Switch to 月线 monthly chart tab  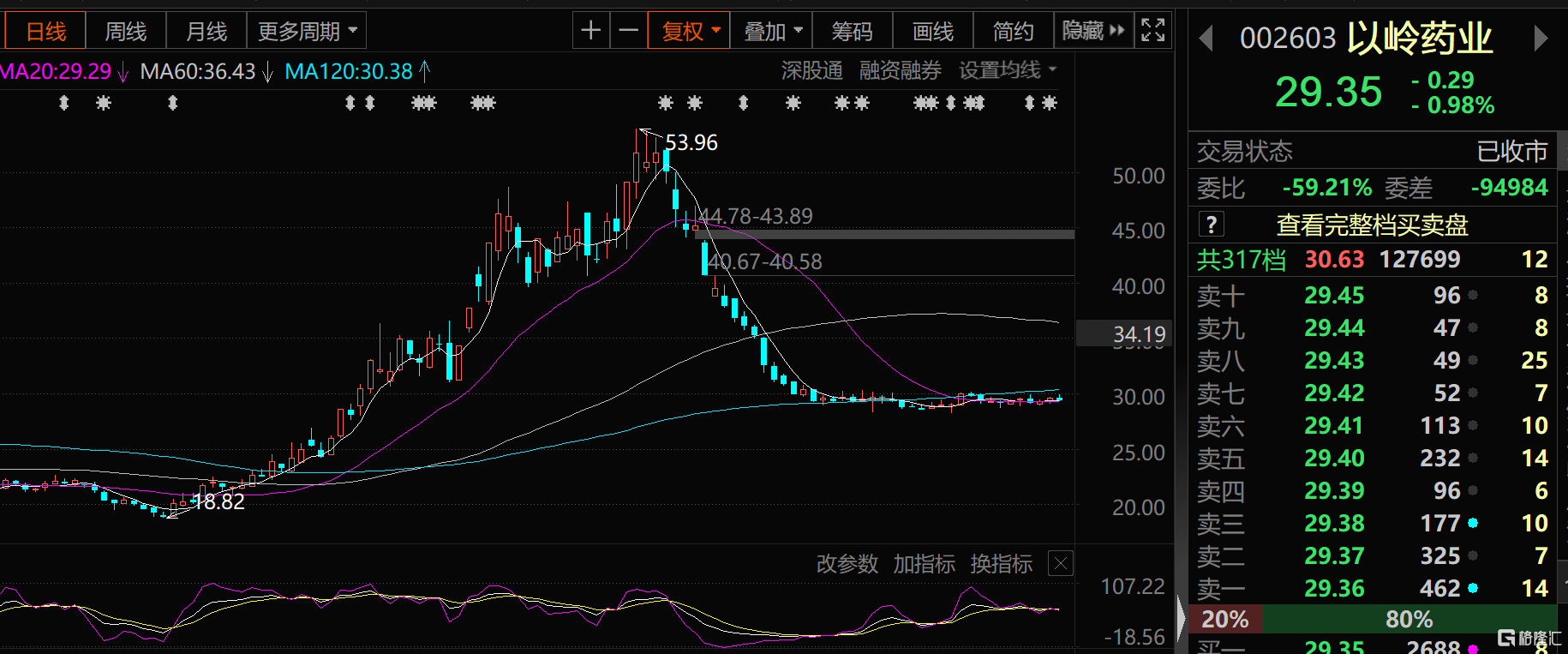(x=206, y=31)
